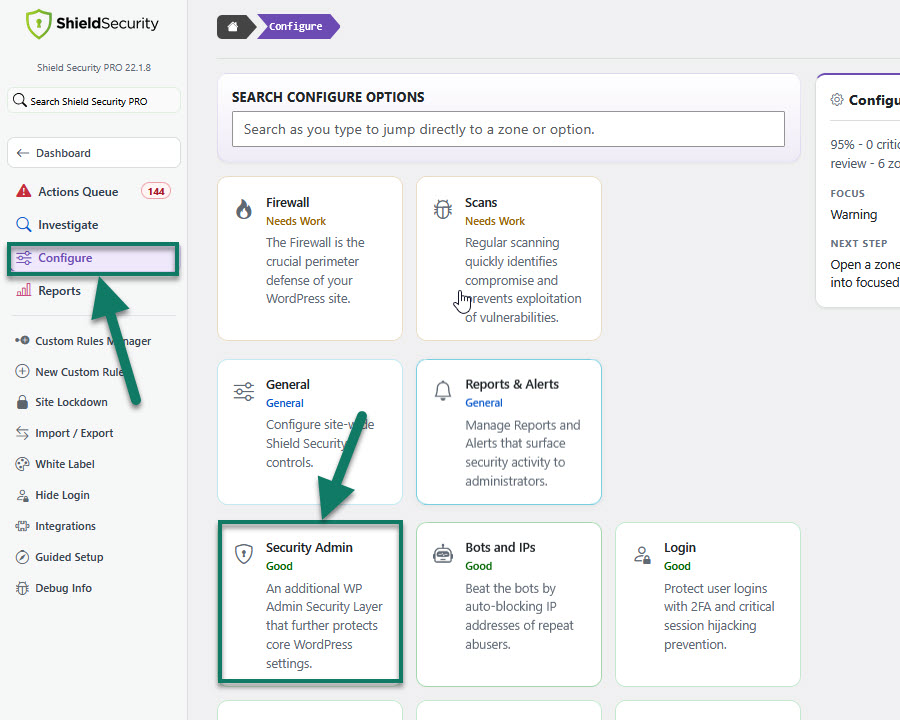Click the White Label palette icon
900x720 pixels.
22,464
